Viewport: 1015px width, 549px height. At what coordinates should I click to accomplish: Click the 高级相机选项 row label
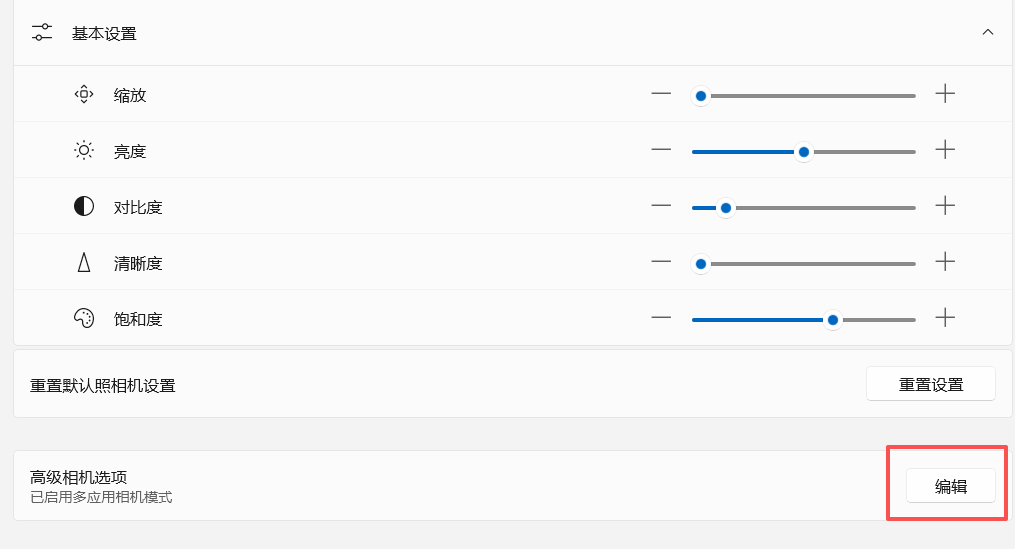(x=78, y=477)
